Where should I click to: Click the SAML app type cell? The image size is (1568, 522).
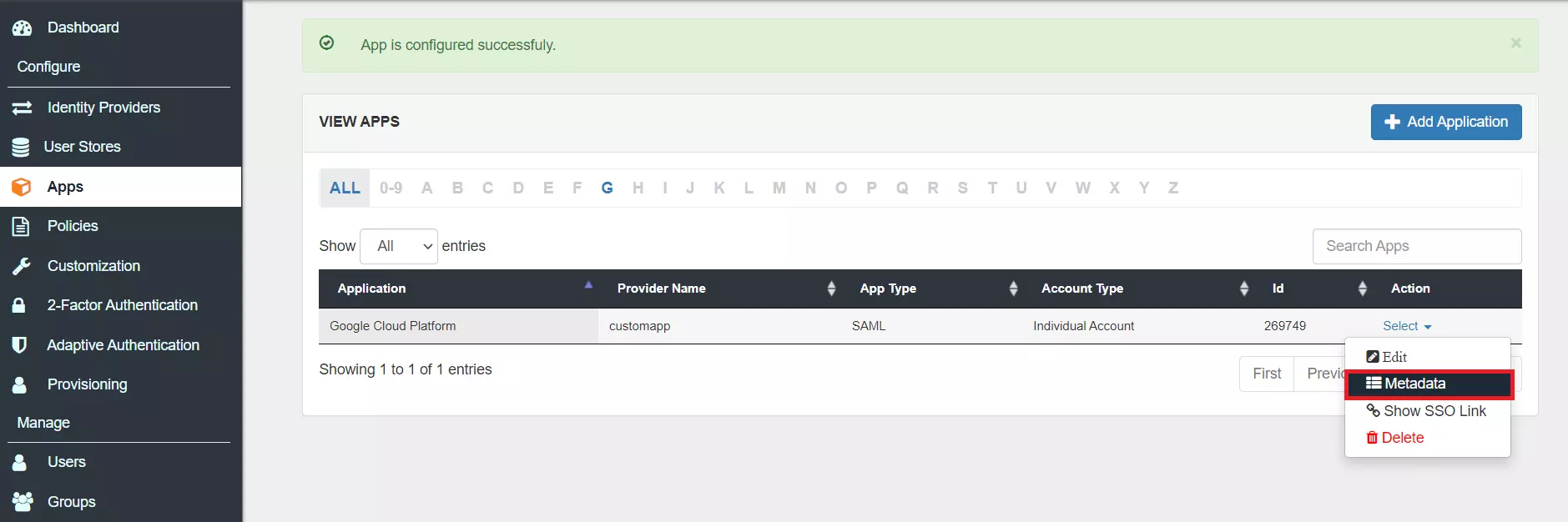[x=932, y=326]
